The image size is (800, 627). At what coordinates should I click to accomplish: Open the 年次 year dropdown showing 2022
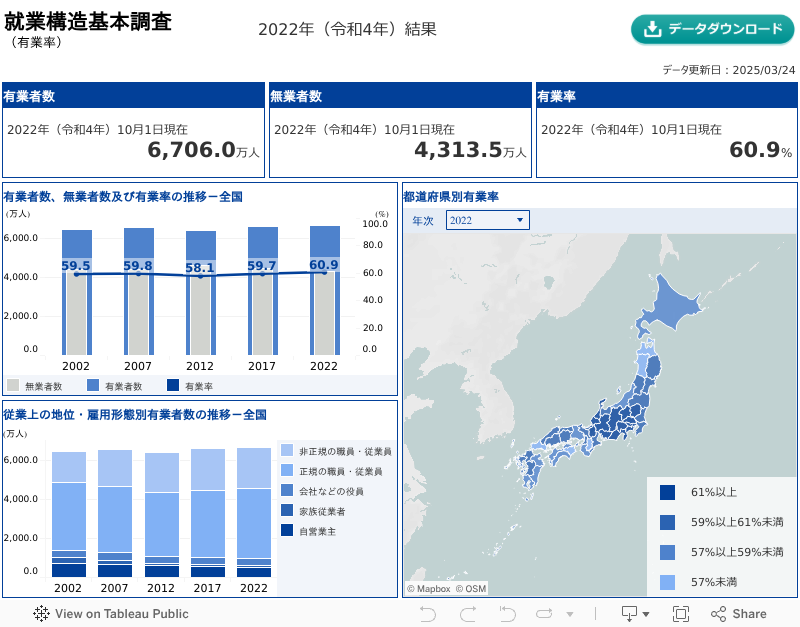coord(487,220)
